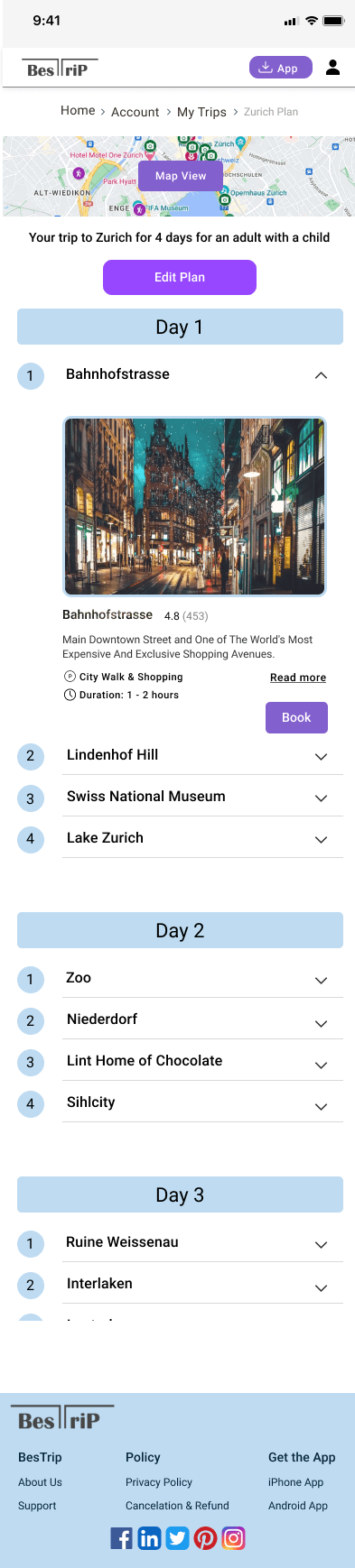Go to My Trips breadcrumb
The image size is (355, 1568).
coord(201,112)
